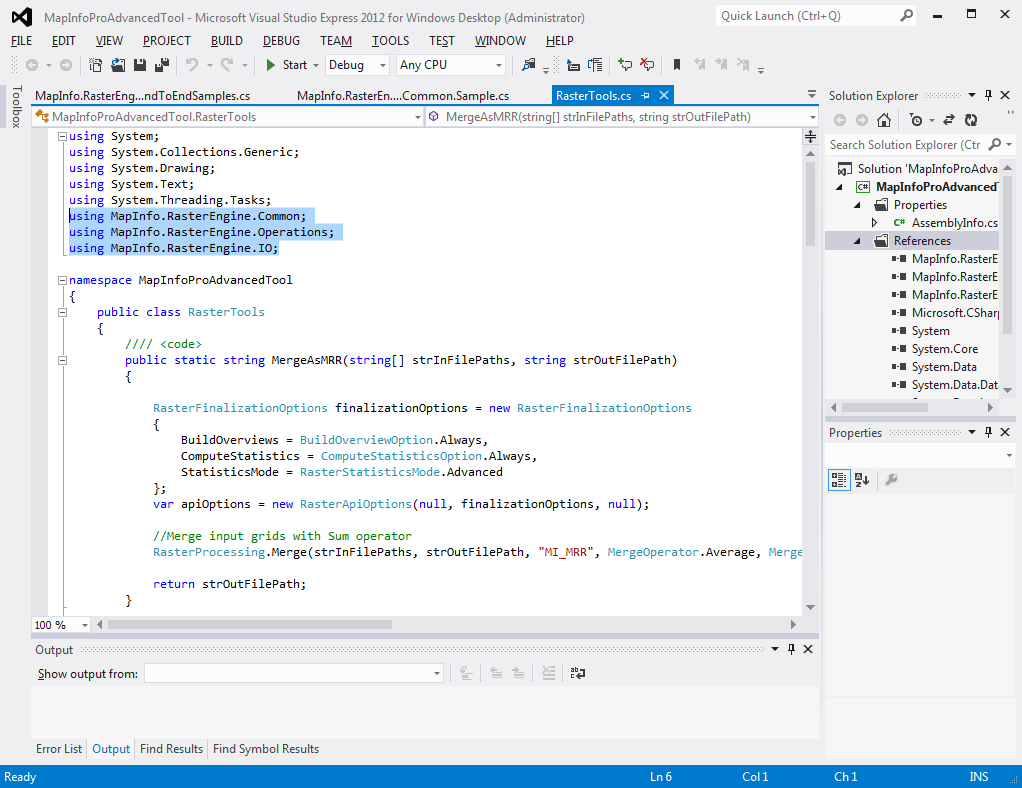Click the Undo arrow icon
The width and height of the screenshot is (1022, 788).
coord(192,65)
